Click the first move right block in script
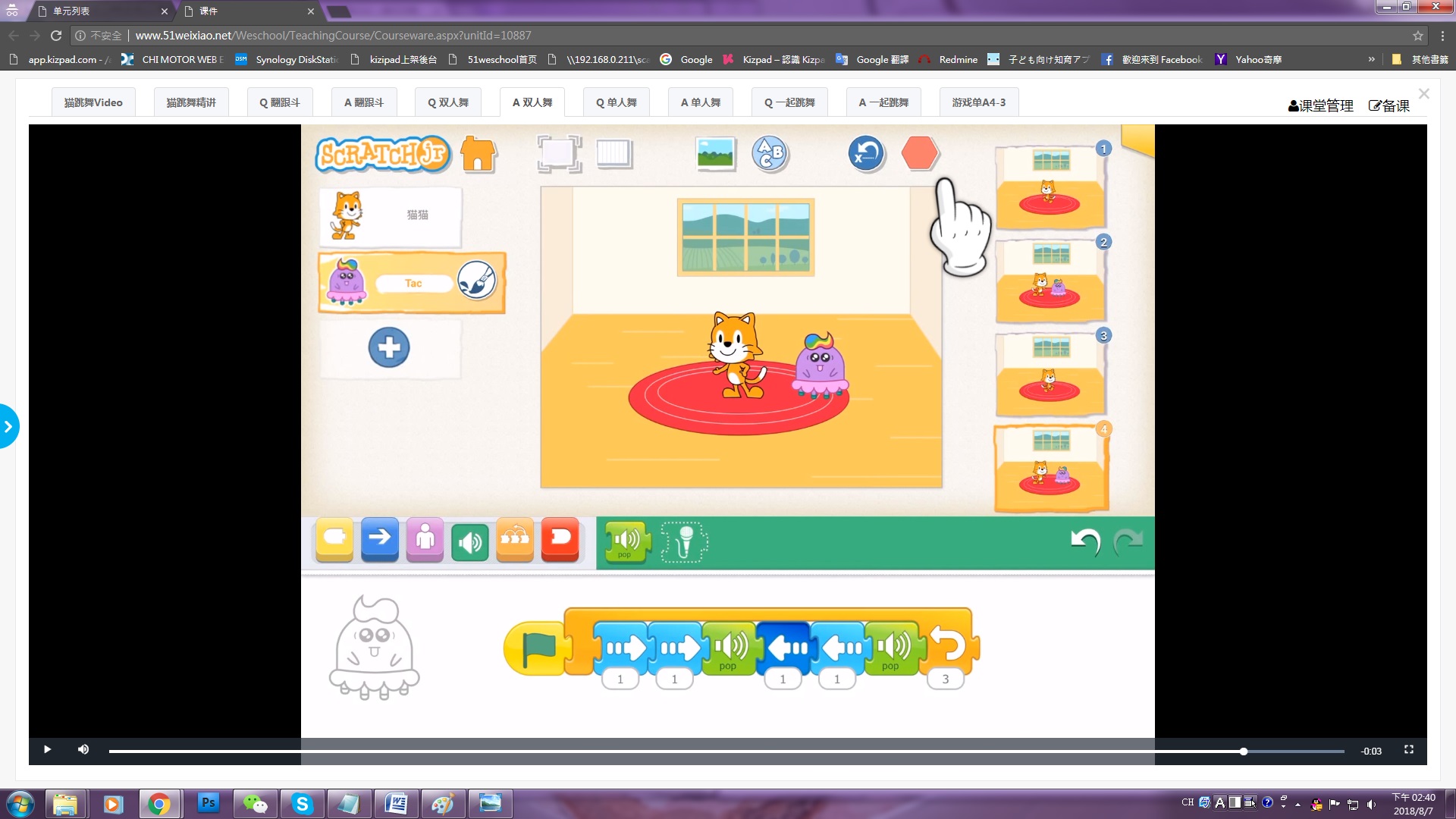1456x819 pixels. pos(622,648)
